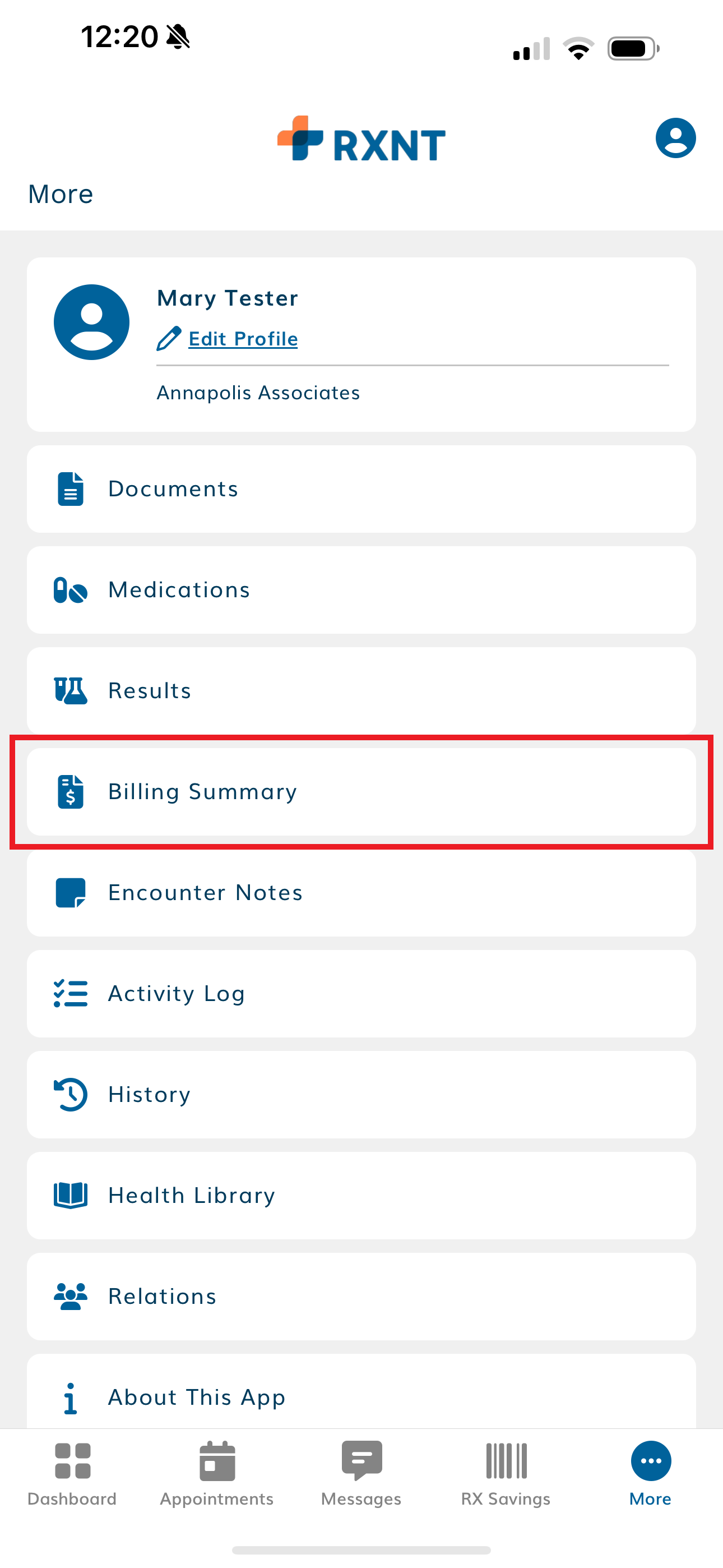The image size is (723, 1568).
Task: Tap the Documents file icon
Action: click(71, 489)
